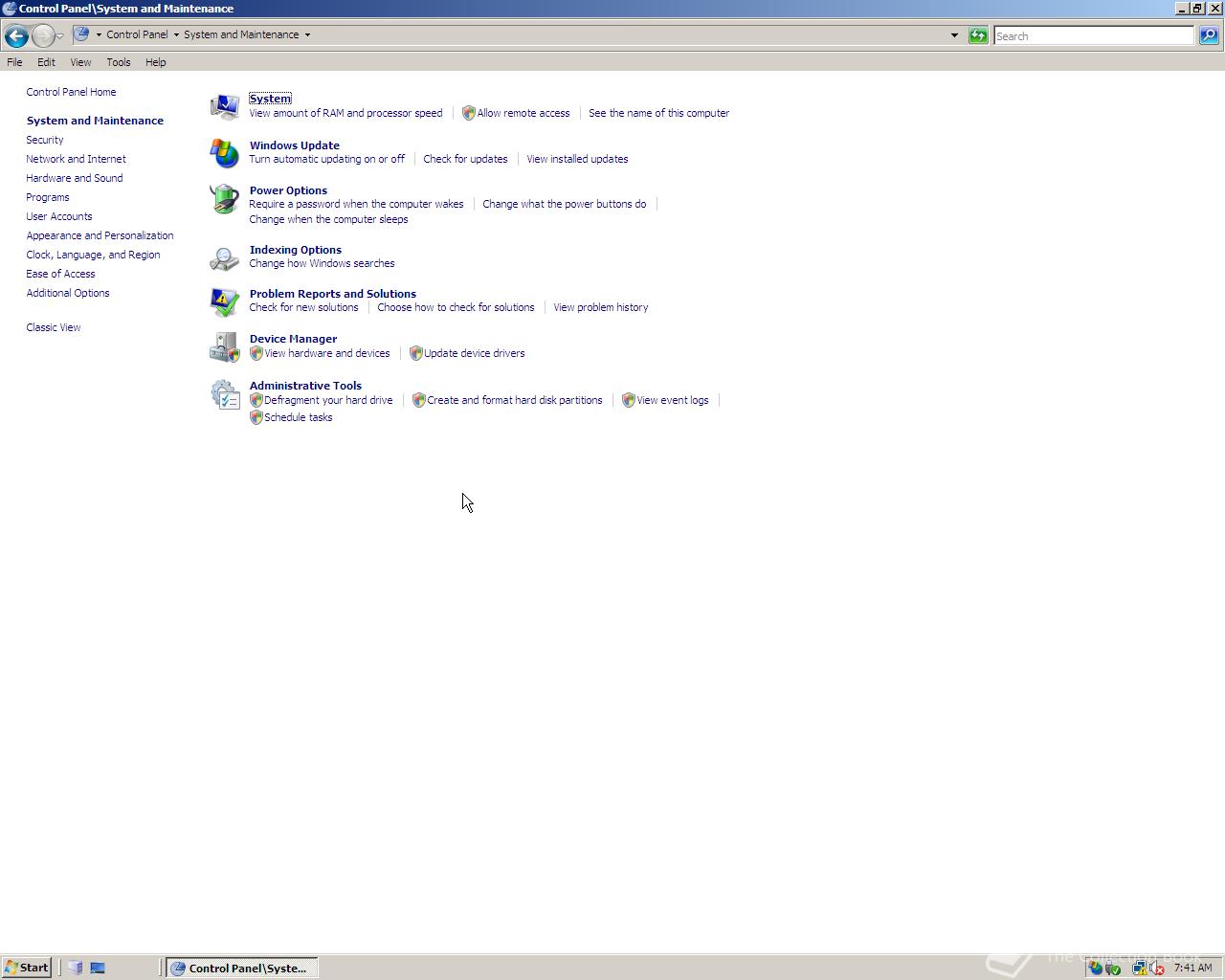Open the Edit menu
This screenshot has height=980, width=1225.
[46, 62]
